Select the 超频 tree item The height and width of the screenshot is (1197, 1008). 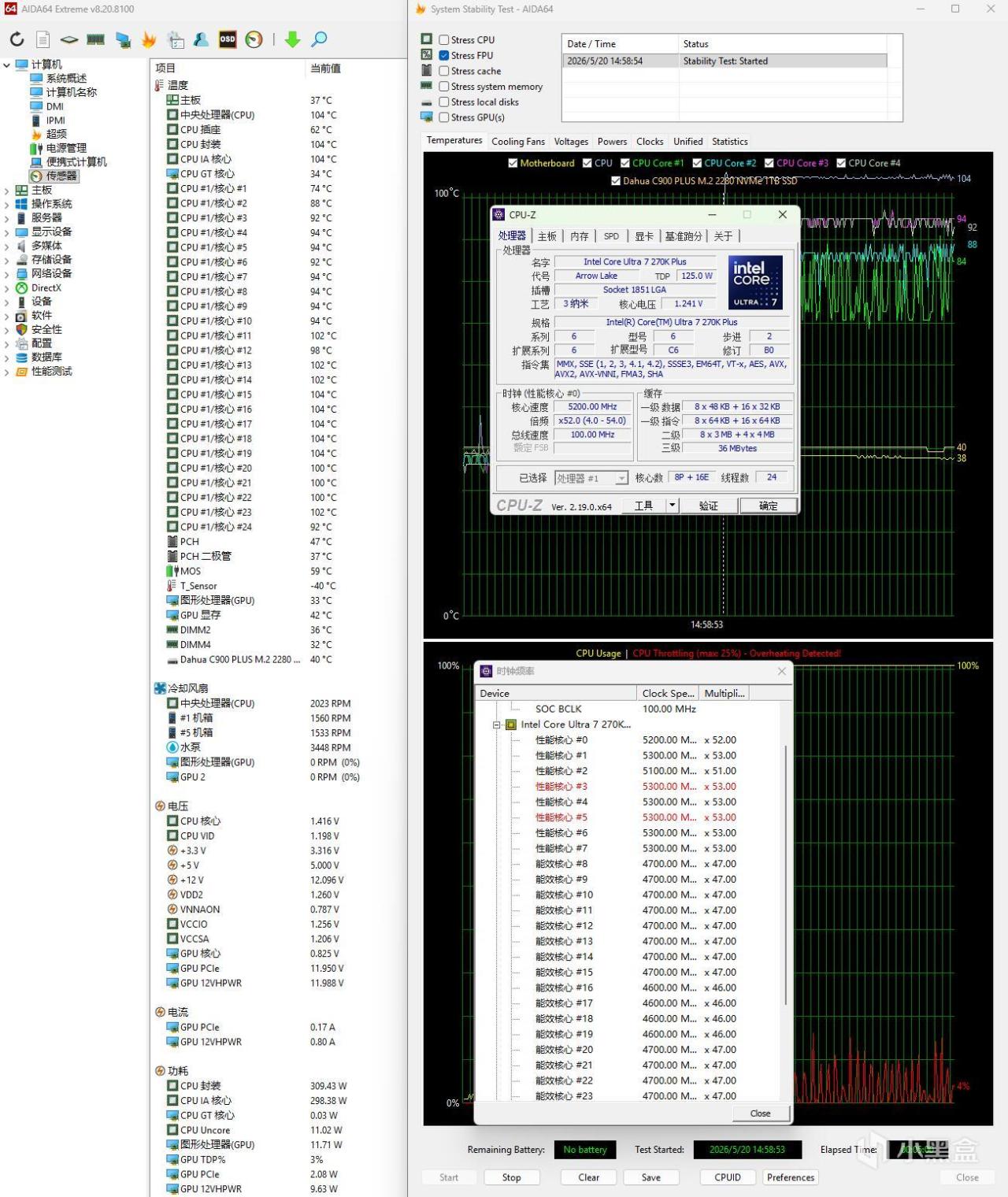coord(56,134)
